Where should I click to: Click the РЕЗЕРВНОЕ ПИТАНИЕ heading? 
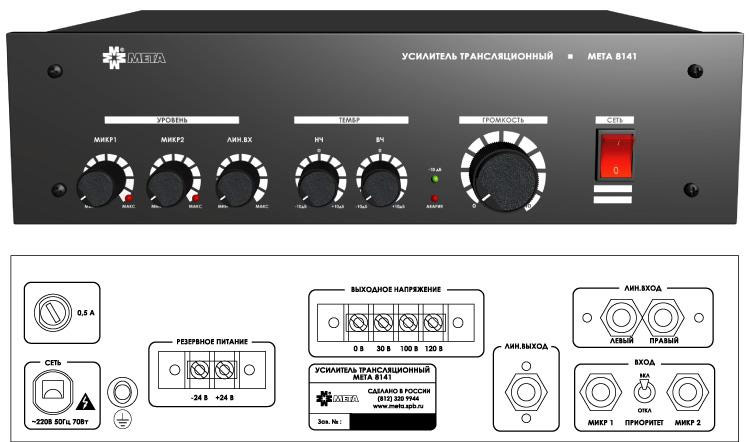click(x=212, y=342)
